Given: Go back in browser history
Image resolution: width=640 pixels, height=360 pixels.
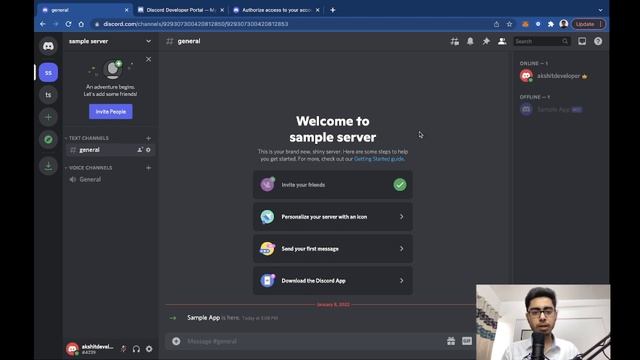Looking at the screenshot, I should pos(43,24).
